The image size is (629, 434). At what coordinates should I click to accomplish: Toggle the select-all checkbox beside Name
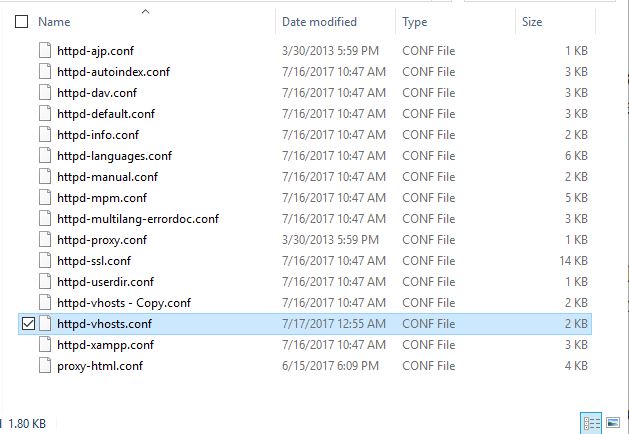[21, 22]
